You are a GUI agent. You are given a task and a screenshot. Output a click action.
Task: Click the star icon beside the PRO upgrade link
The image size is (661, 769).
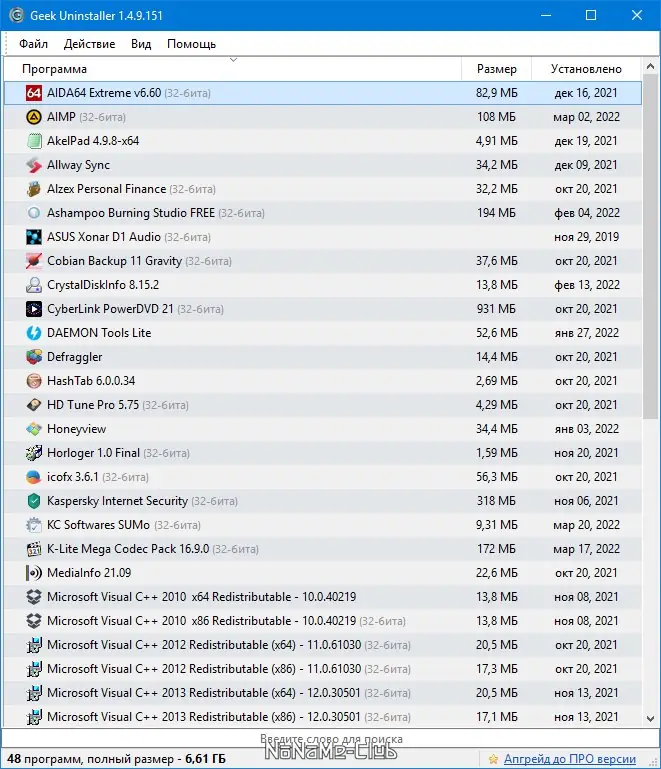(x=493, y=759)
